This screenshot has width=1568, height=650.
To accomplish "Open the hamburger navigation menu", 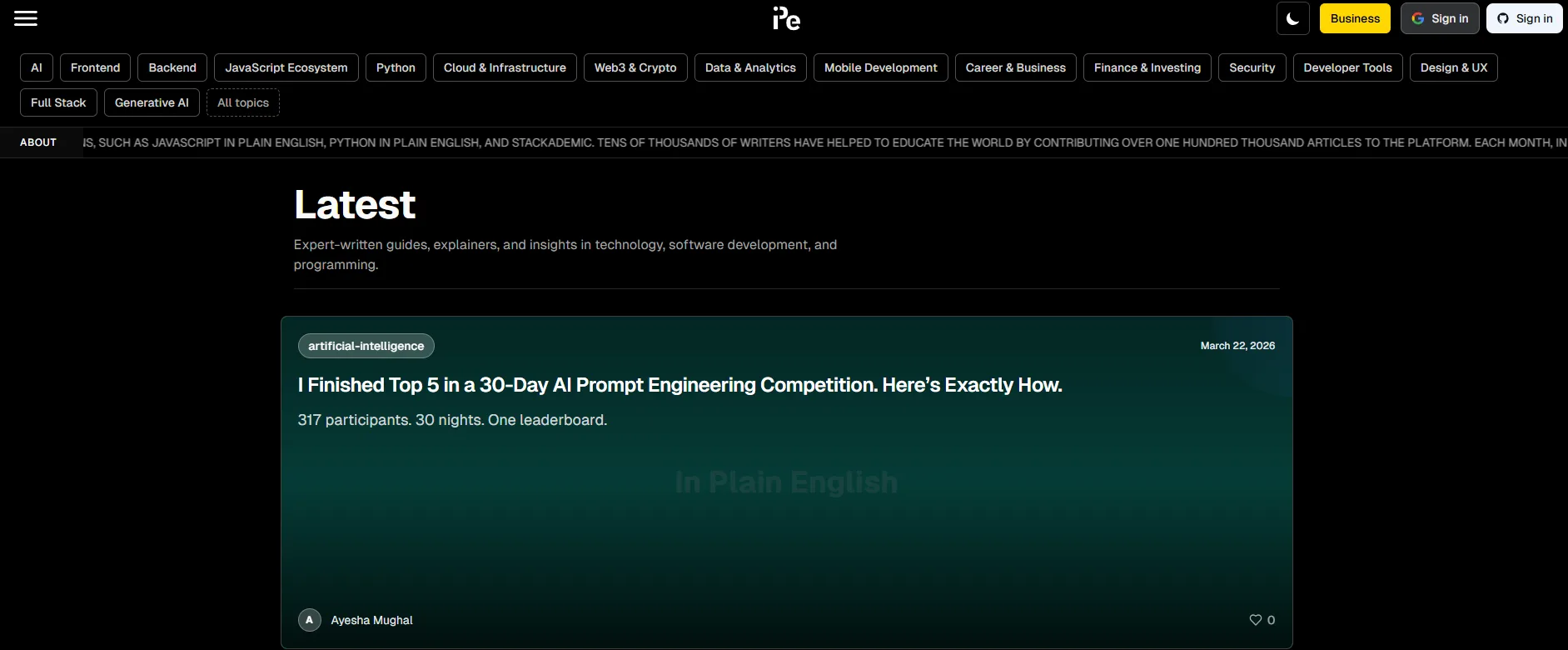I will coord(26,18).
